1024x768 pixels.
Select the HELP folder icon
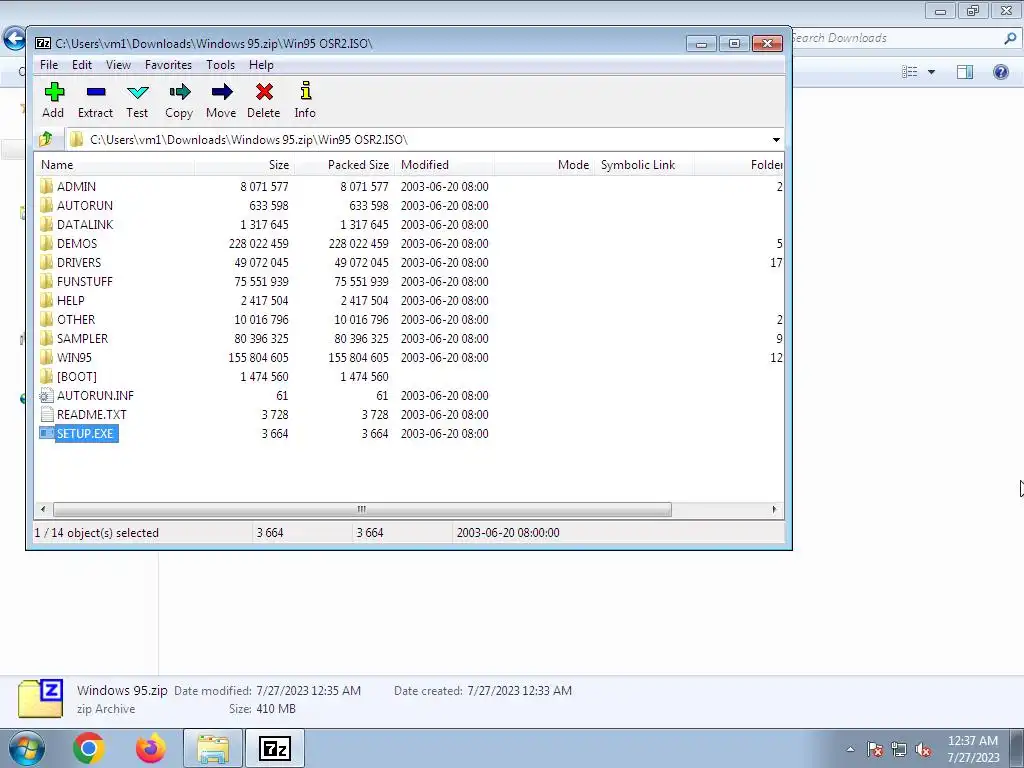tap(46, 300)
